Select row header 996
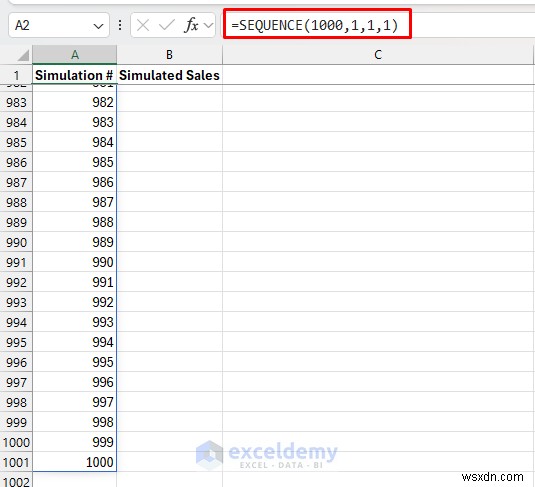Viewport: 535px width, 487px height. point(16,362)
